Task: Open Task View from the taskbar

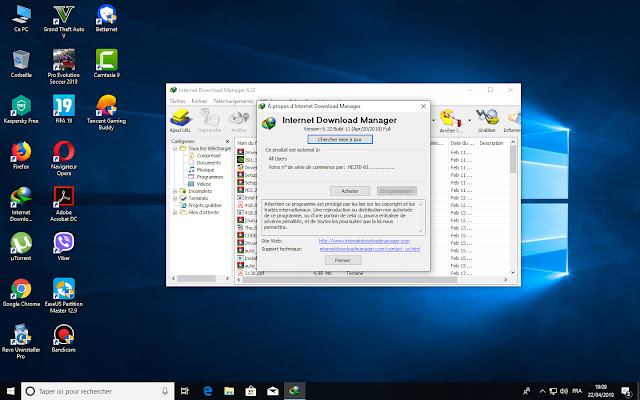Action: [x=184, y=391]
